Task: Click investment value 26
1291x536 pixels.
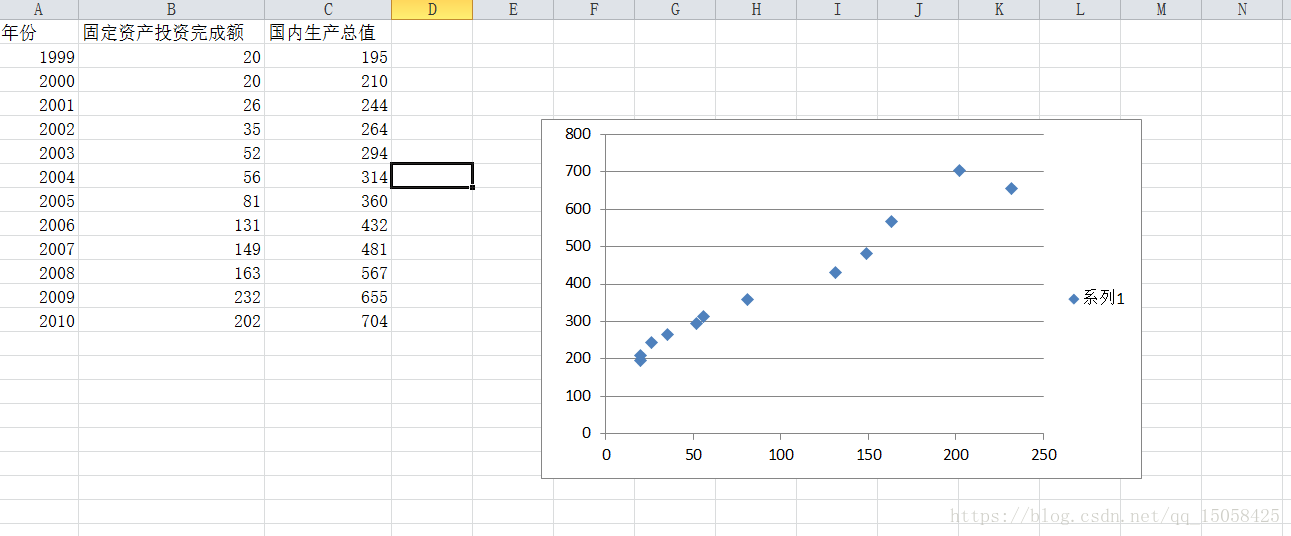Action: tap(171, 104)
